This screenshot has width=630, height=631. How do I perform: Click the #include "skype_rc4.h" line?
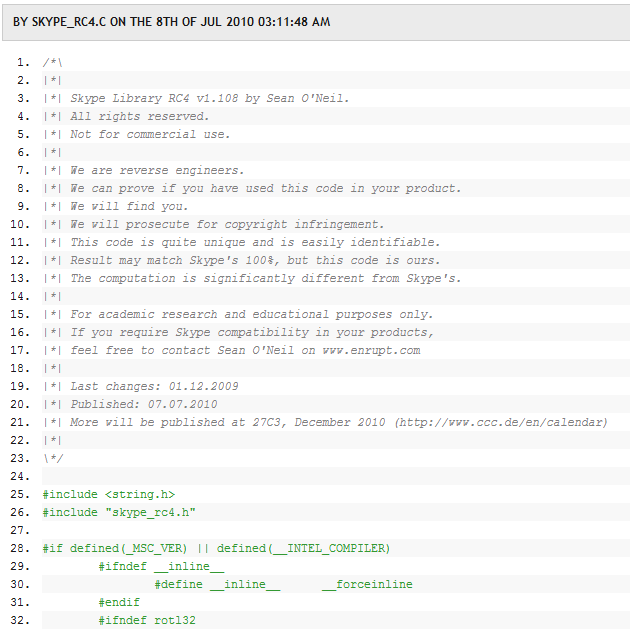point(119,512)
